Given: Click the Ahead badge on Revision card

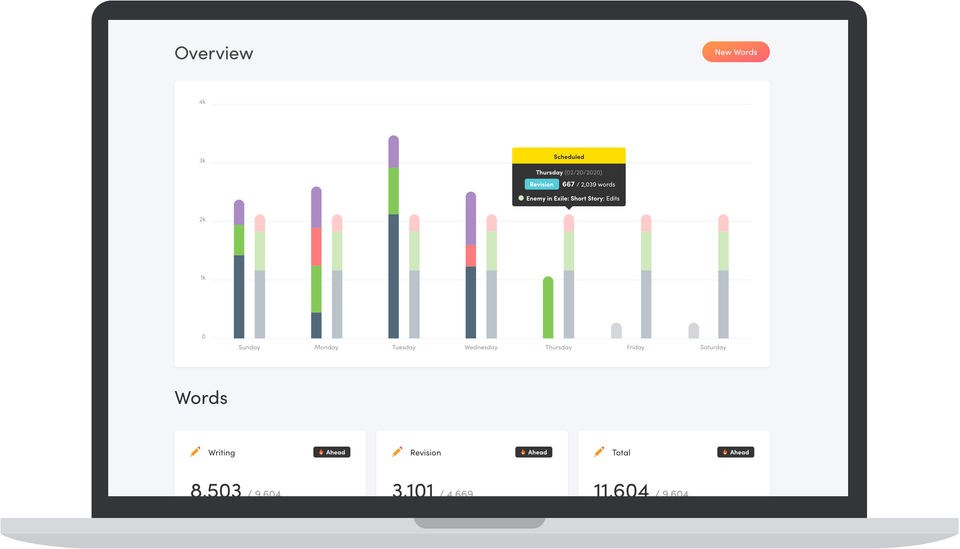Looking at the screenshot, I should (534, 452).
